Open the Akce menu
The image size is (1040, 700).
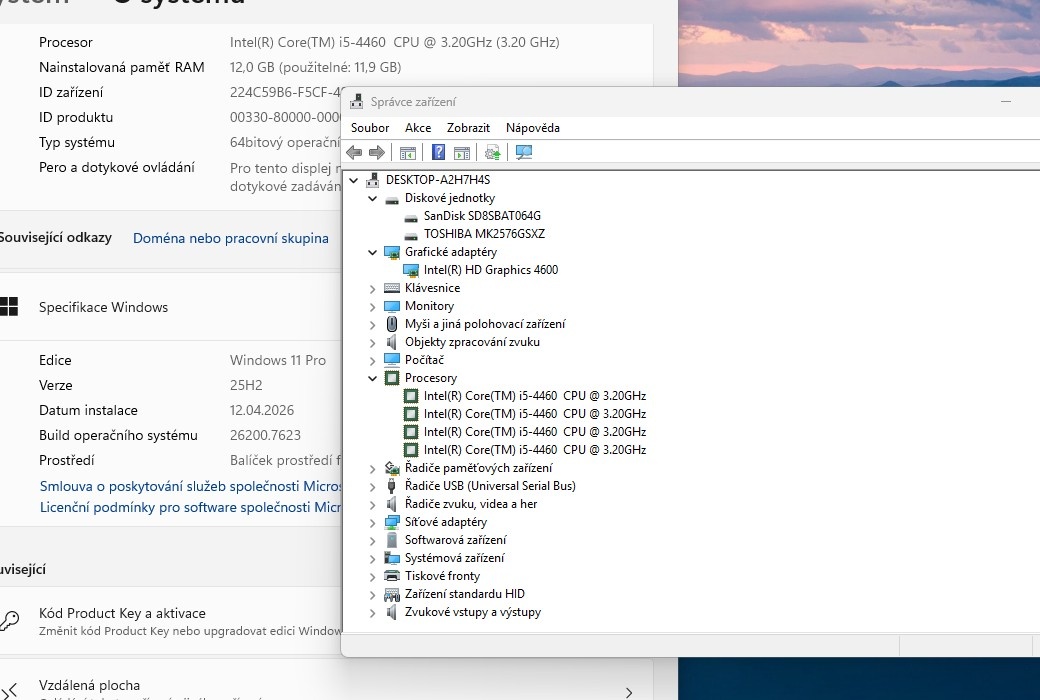tap(418, 127)
